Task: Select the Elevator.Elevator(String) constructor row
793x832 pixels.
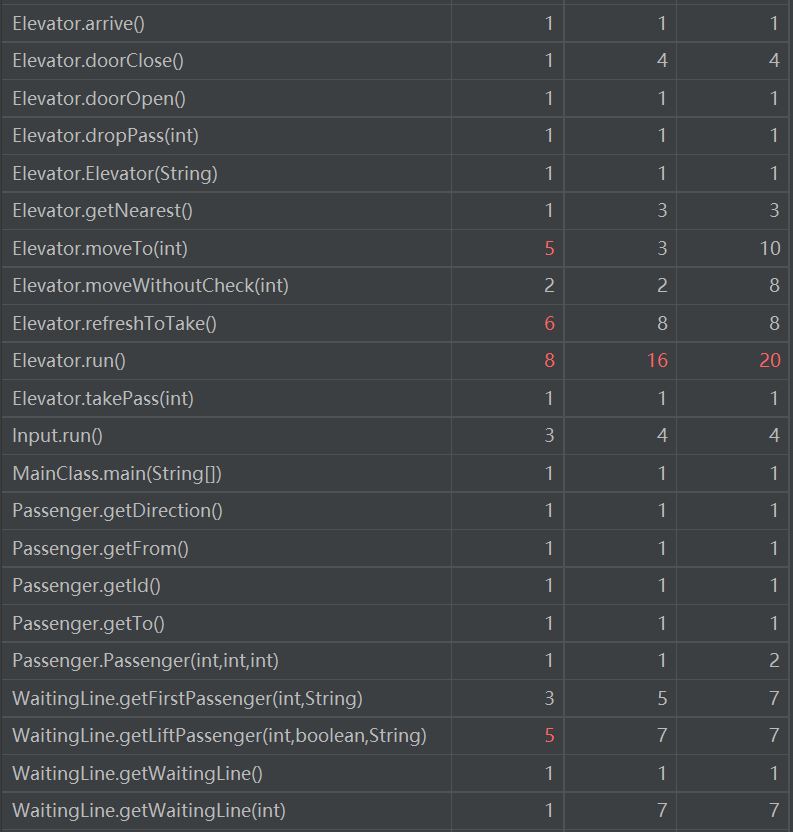Action: click(115, 173)
